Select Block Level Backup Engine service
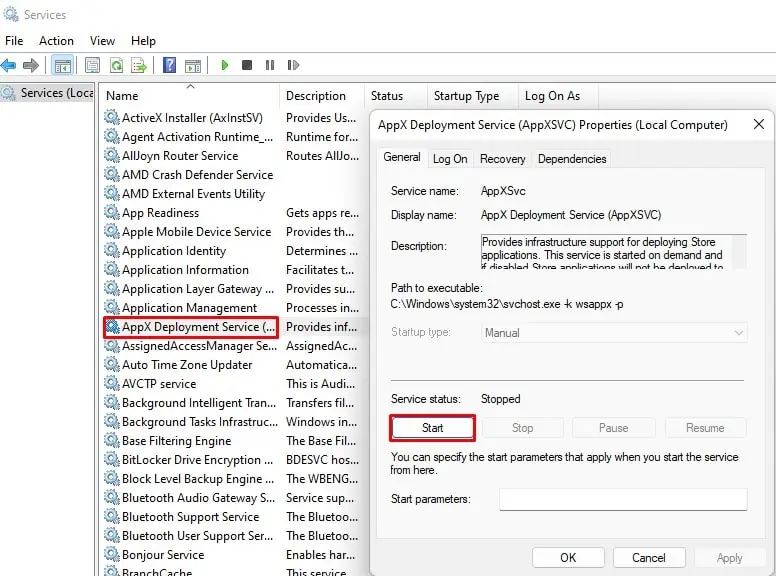This screenshot has height=576, width=776. point(197,479)
